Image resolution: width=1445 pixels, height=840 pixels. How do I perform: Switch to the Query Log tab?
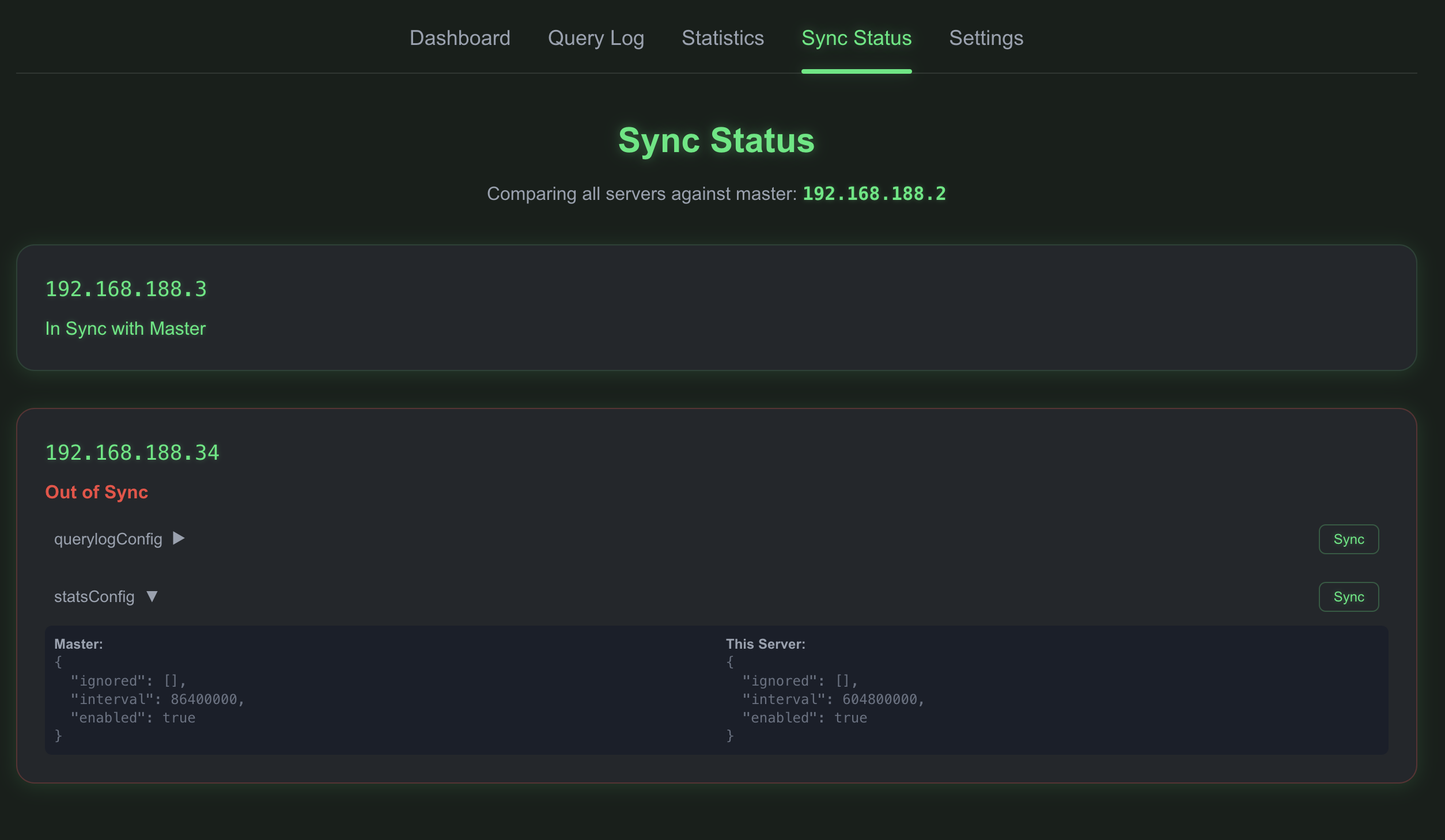596,38
